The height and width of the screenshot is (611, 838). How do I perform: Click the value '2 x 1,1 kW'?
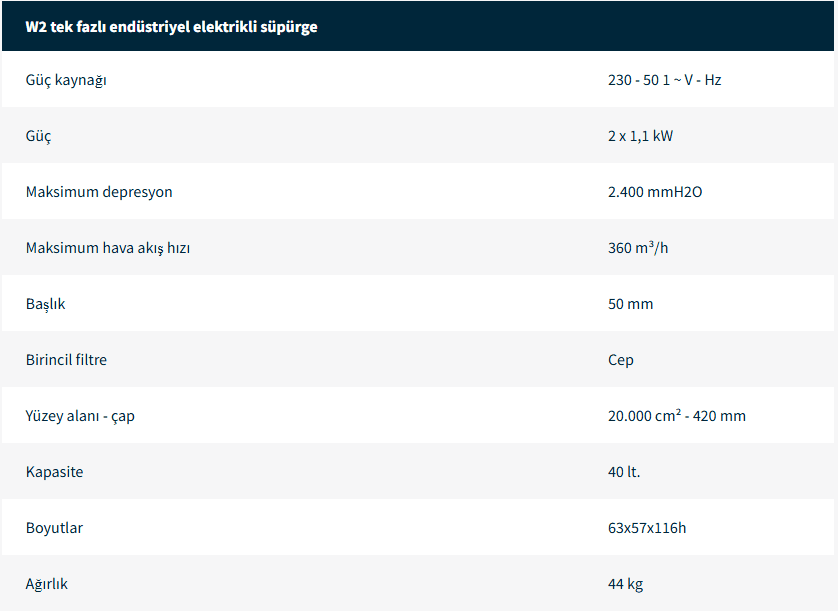coord(640,136)
